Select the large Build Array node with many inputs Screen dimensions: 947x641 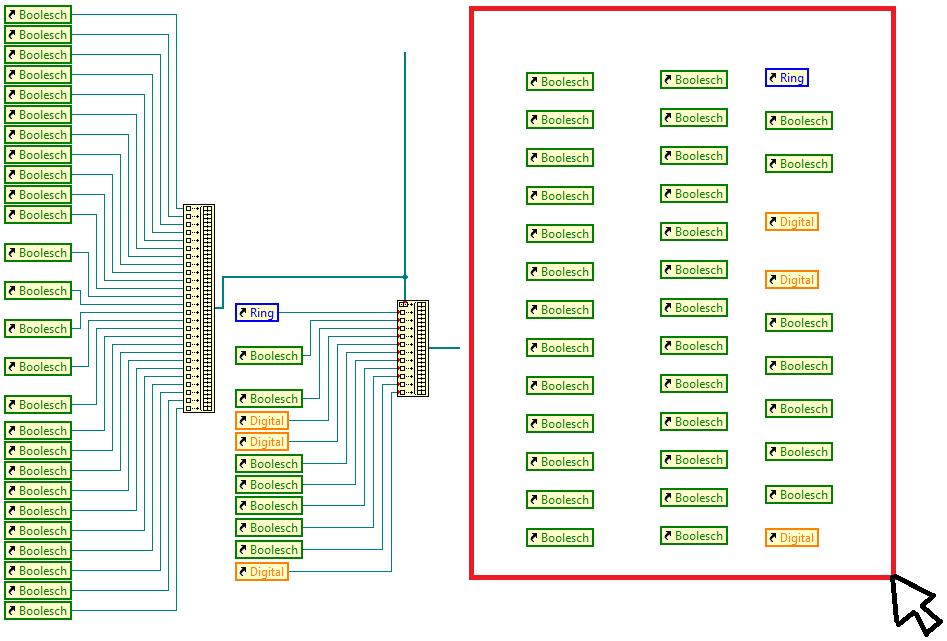click(199, 309)
